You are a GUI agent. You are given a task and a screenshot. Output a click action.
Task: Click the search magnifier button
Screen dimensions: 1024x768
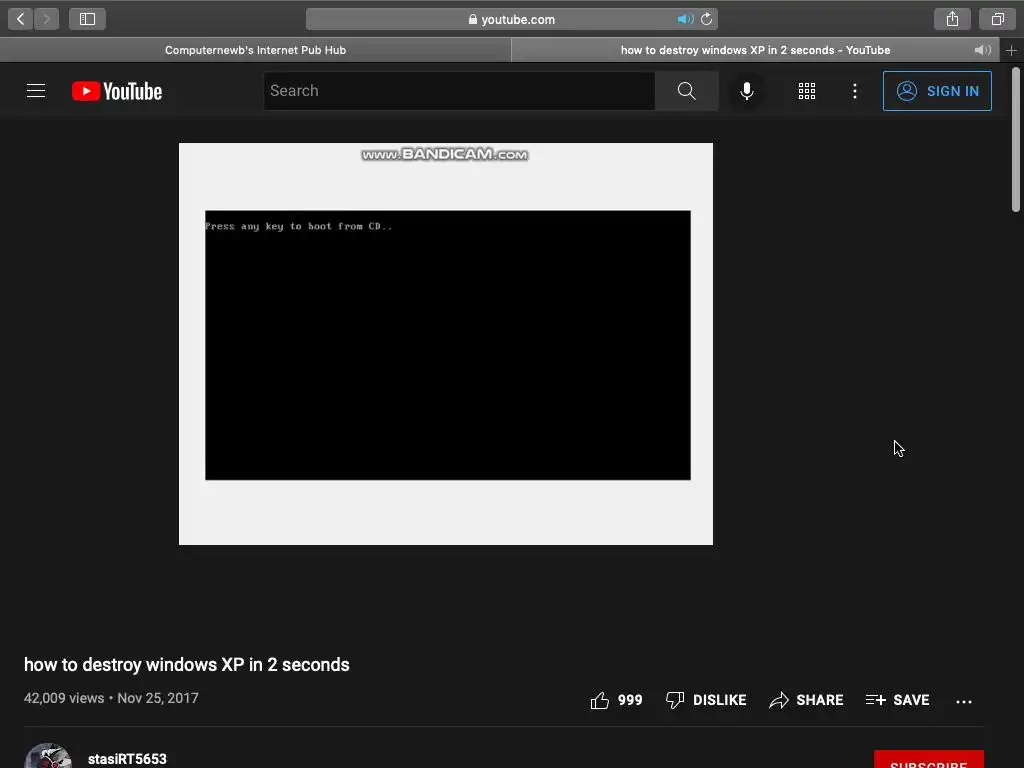coord(686,91)
